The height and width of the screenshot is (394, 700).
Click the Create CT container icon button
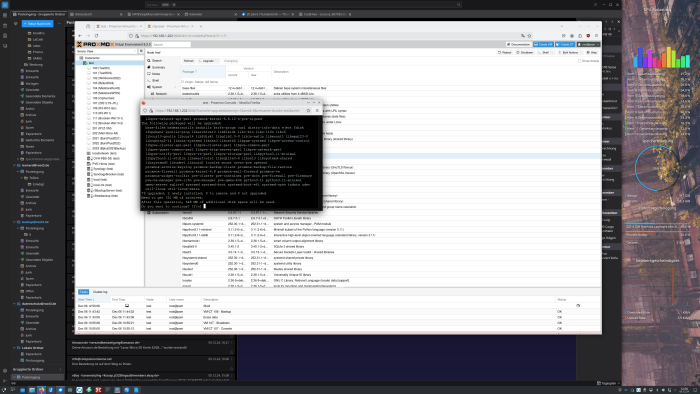[x=565, y=45]
